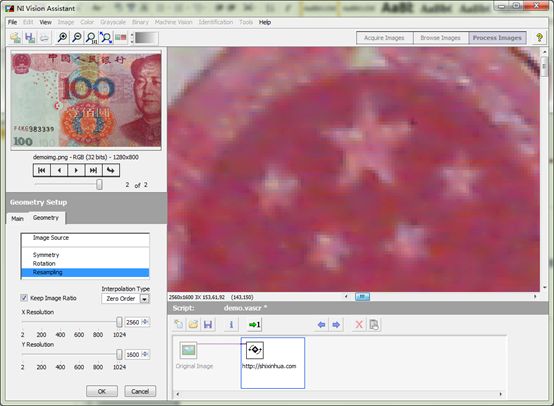Select the Zoom to Fit icon
Screen dimensions: 554x406
pos(106,37)
